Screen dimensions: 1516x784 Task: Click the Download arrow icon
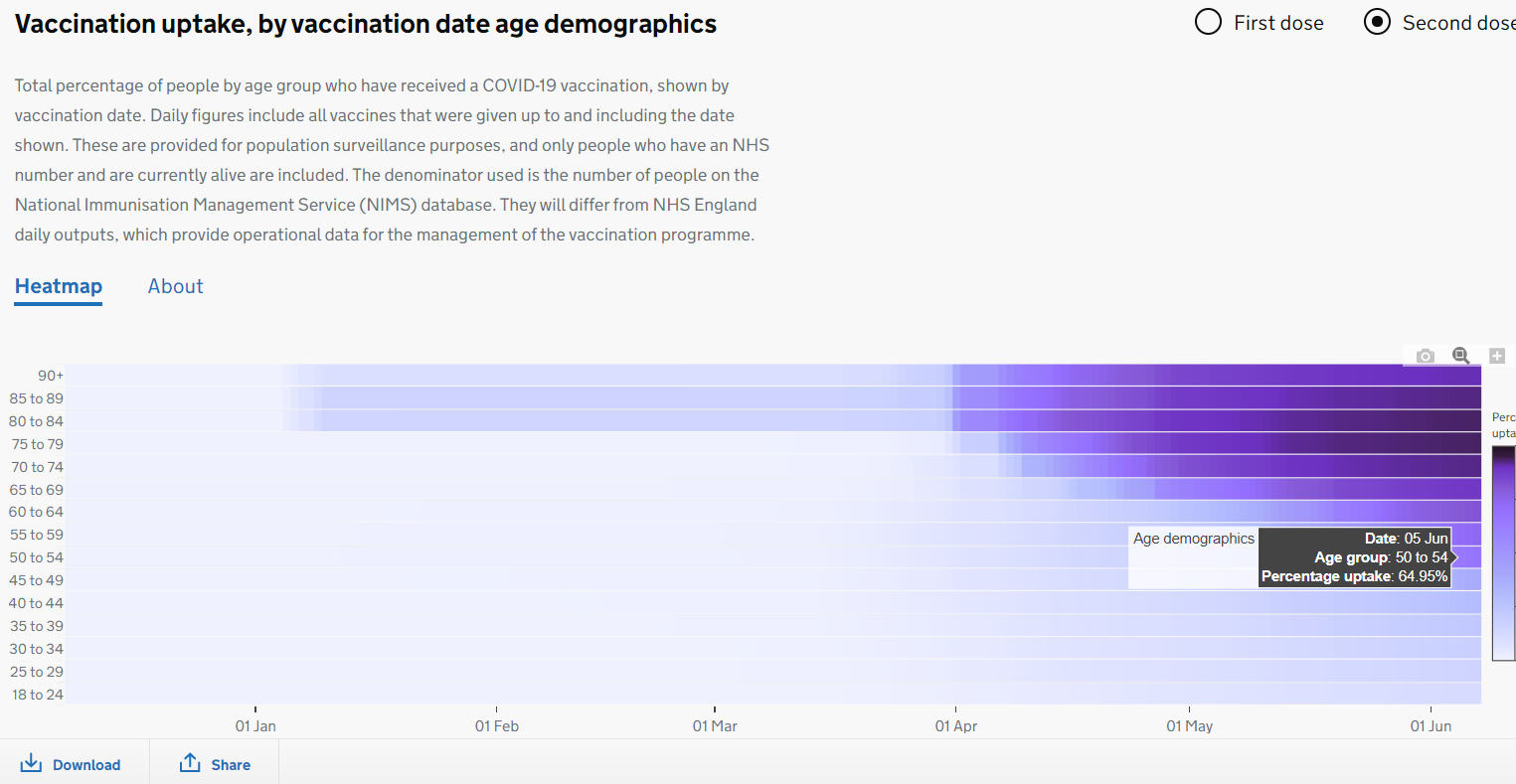pos(31,763)
